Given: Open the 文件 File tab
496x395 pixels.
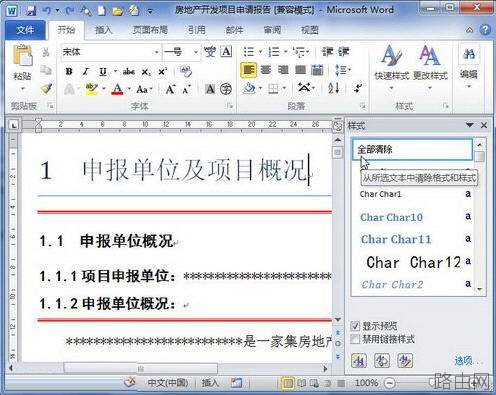Looking at the screenshot, I should [x=25, y=30].
